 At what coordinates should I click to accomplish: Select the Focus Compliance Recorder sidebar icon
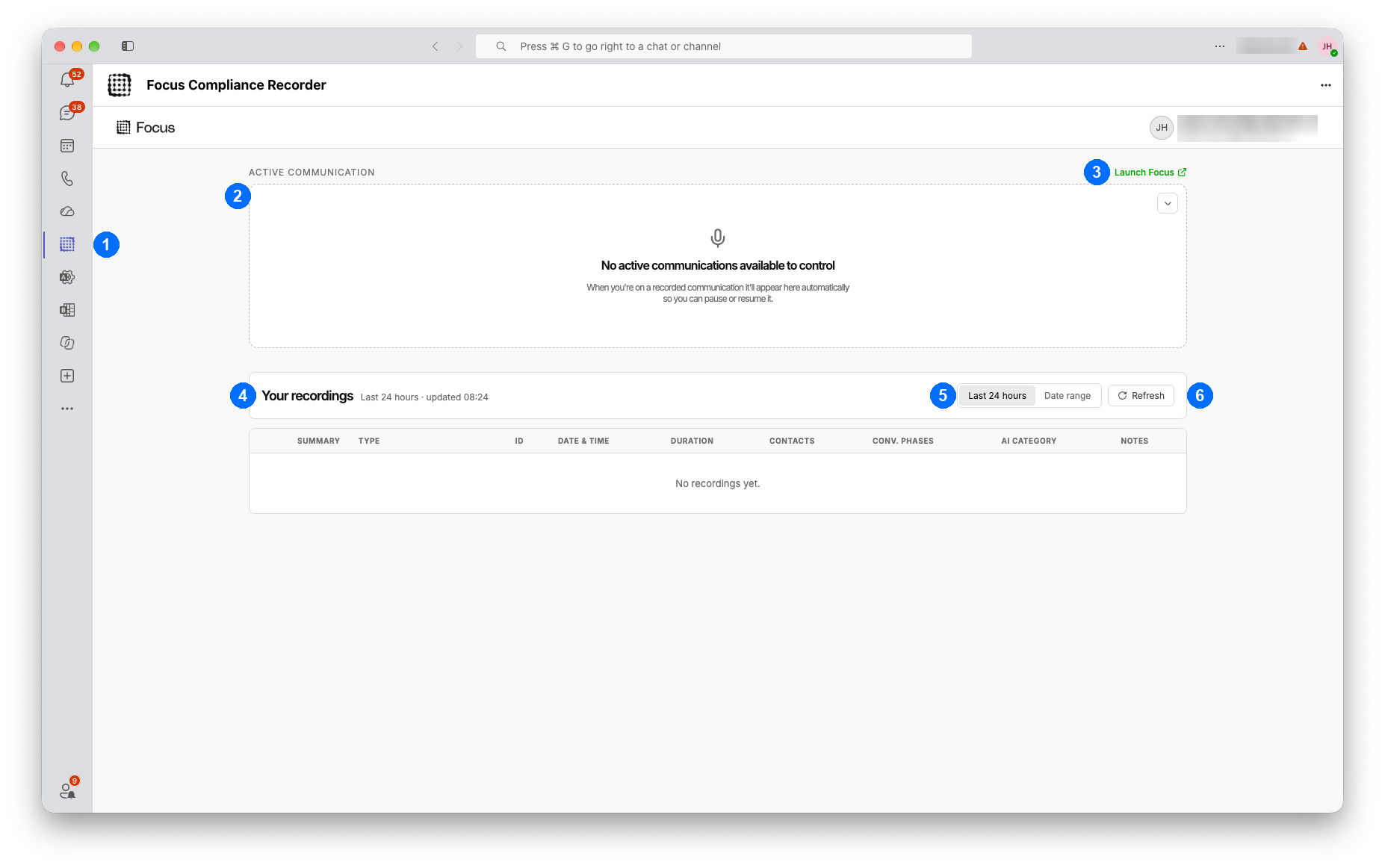tap(67, 244)
